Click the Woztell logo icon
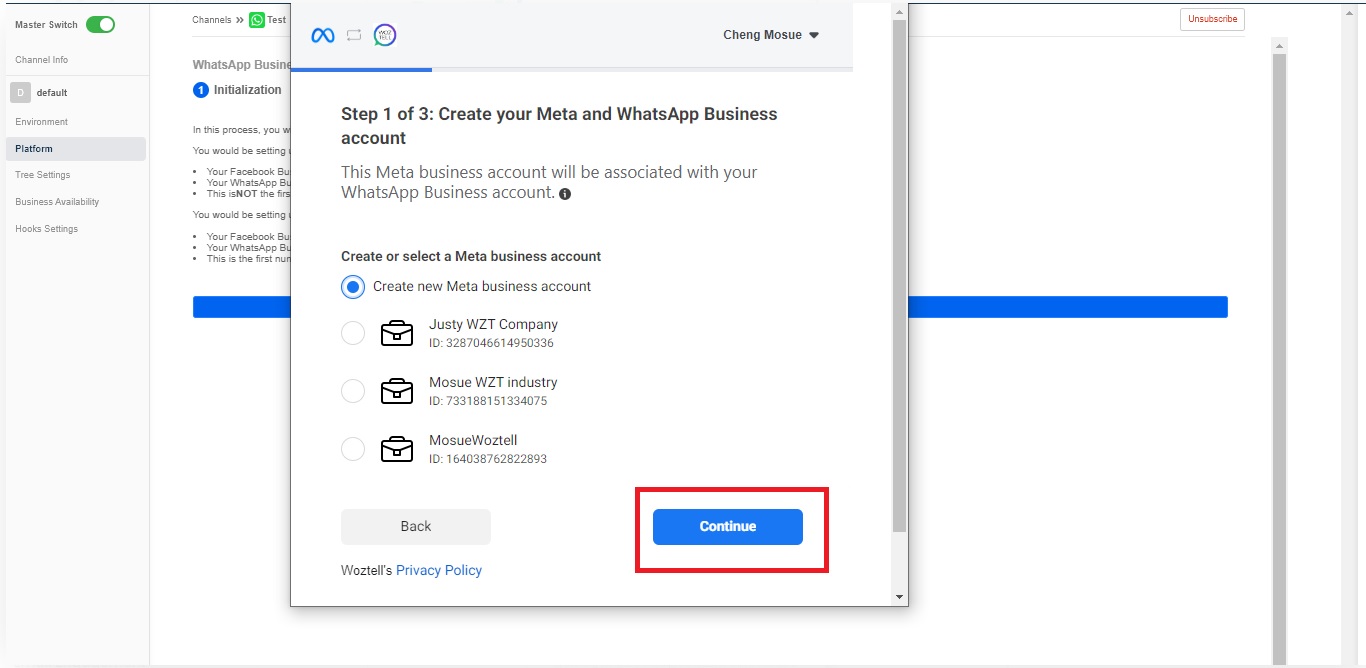The height and width of the screenshot is (668, 1366). [385, 35]
